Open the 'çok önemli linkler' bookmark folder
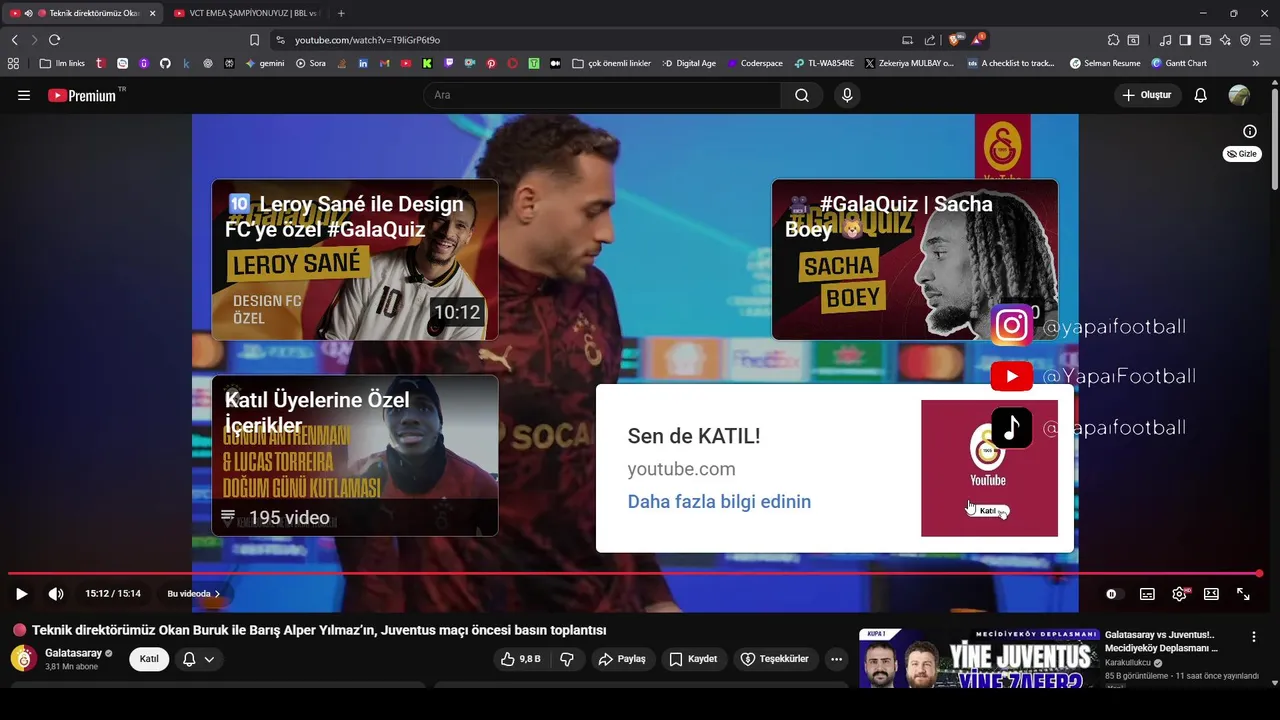1280x720 pixels. pyautogui.click(x=611, y=63)
